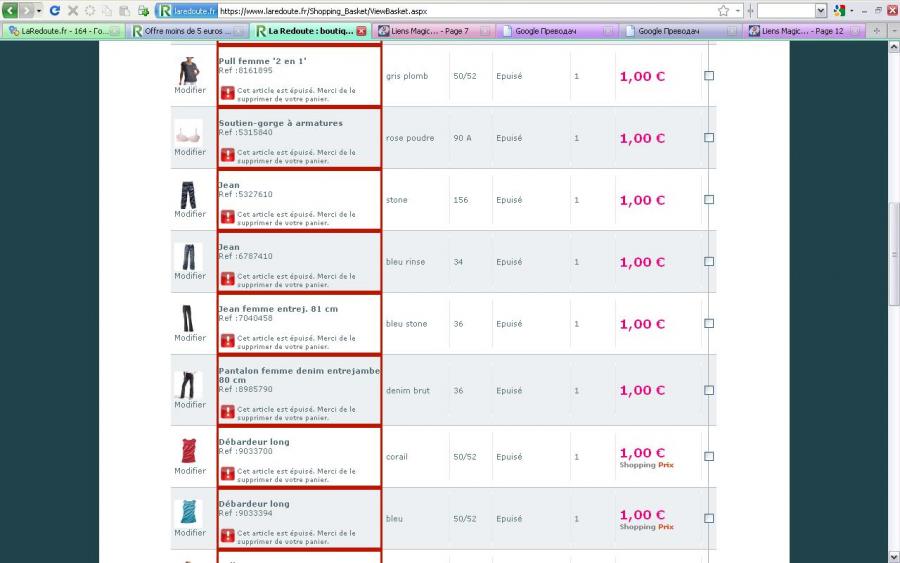Click the laredoute.fr site identity badge

pos(186,10)
